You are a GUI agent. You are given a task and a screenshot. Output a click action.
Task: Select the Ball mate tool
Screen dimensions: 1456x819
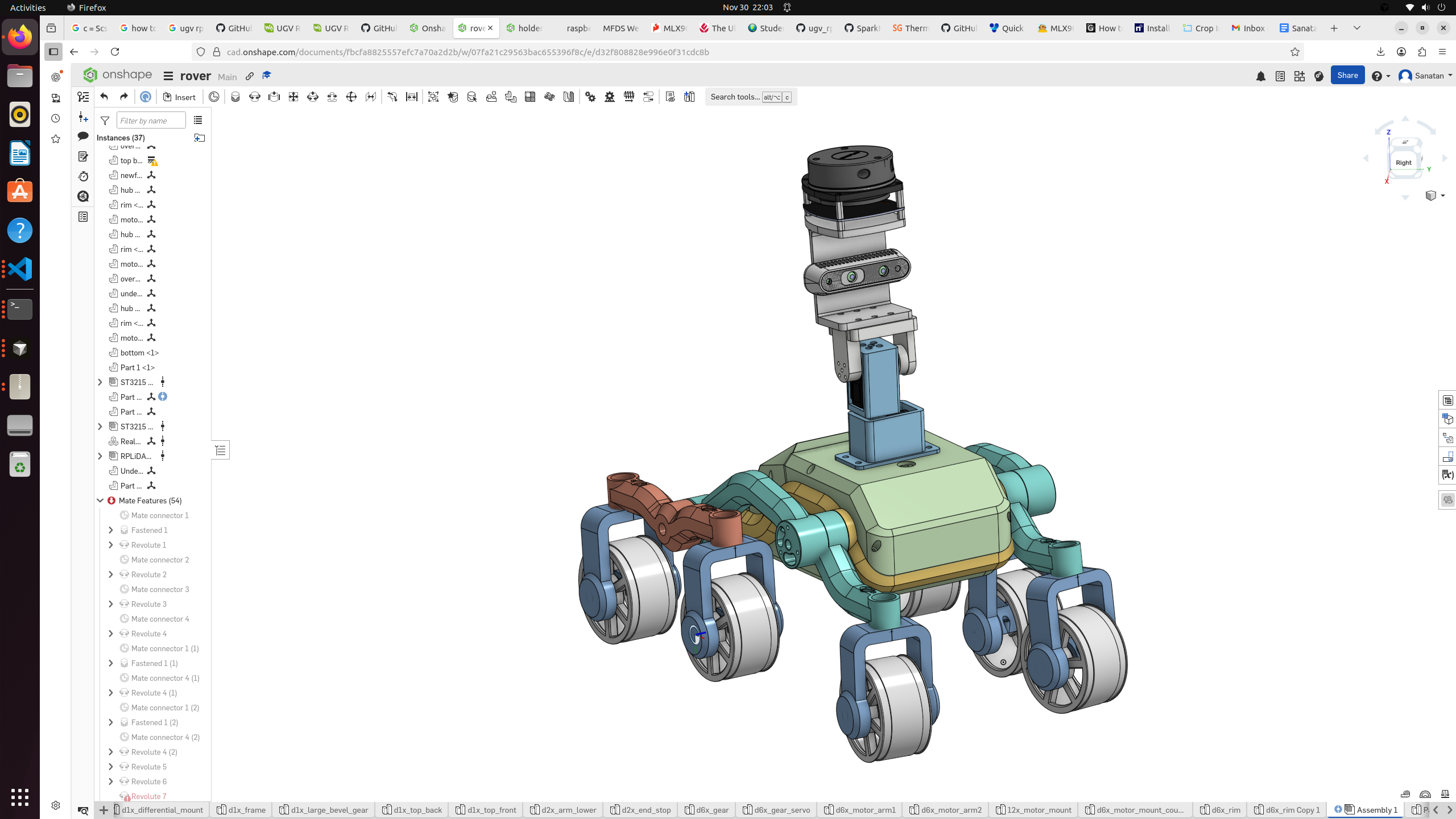[351, 97]
